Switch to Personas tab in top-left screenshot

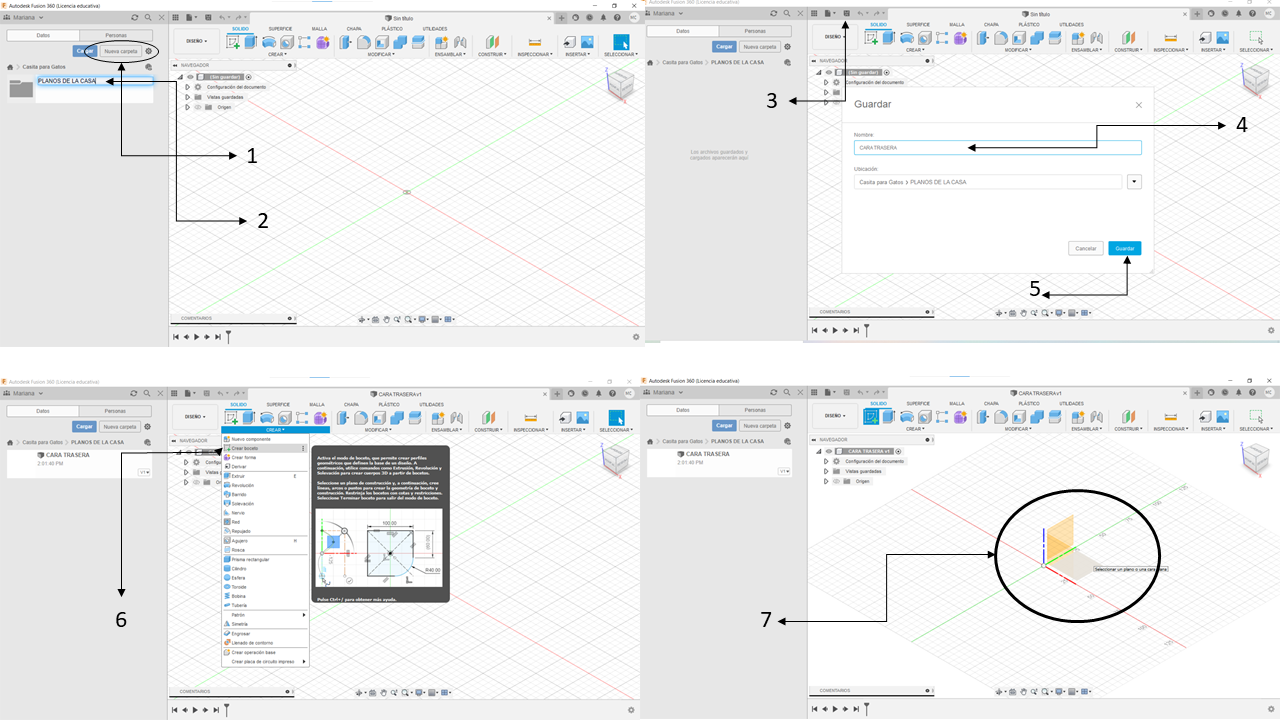click(x=116, y=35)
